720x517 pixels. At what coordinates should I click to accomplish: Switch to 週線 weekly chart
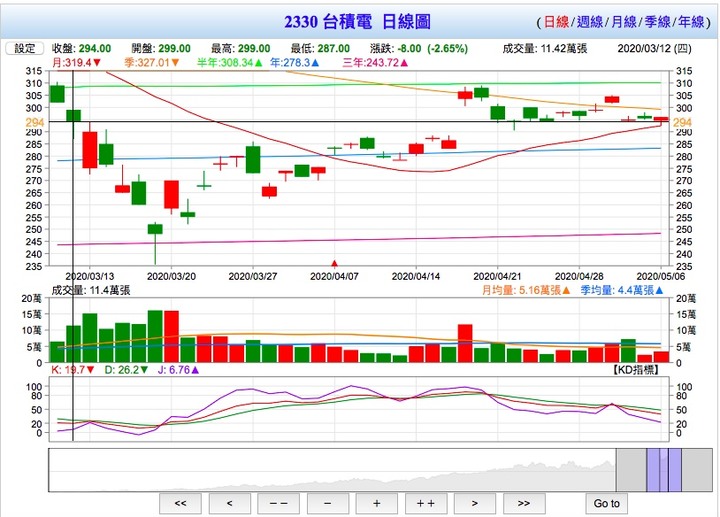[x=590, y=22]
